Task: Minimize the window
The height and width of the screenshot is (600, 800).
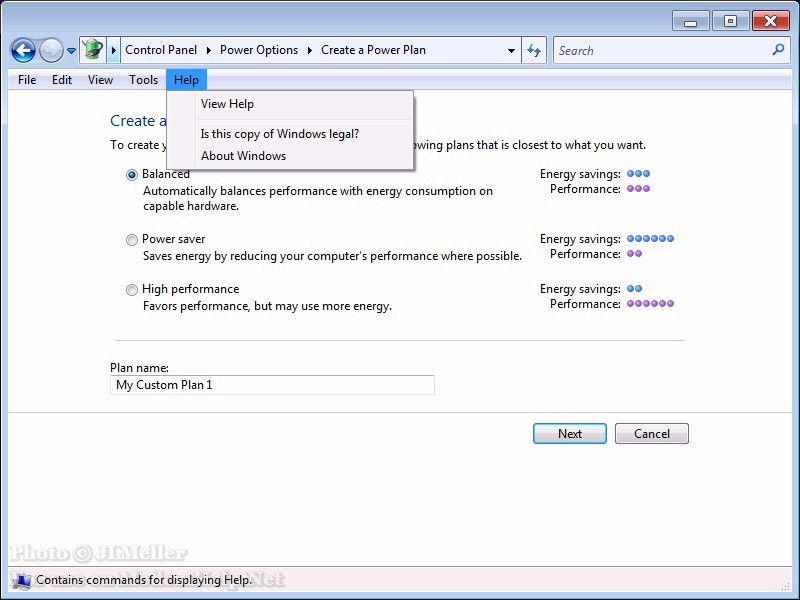Action: click(690, 21)
